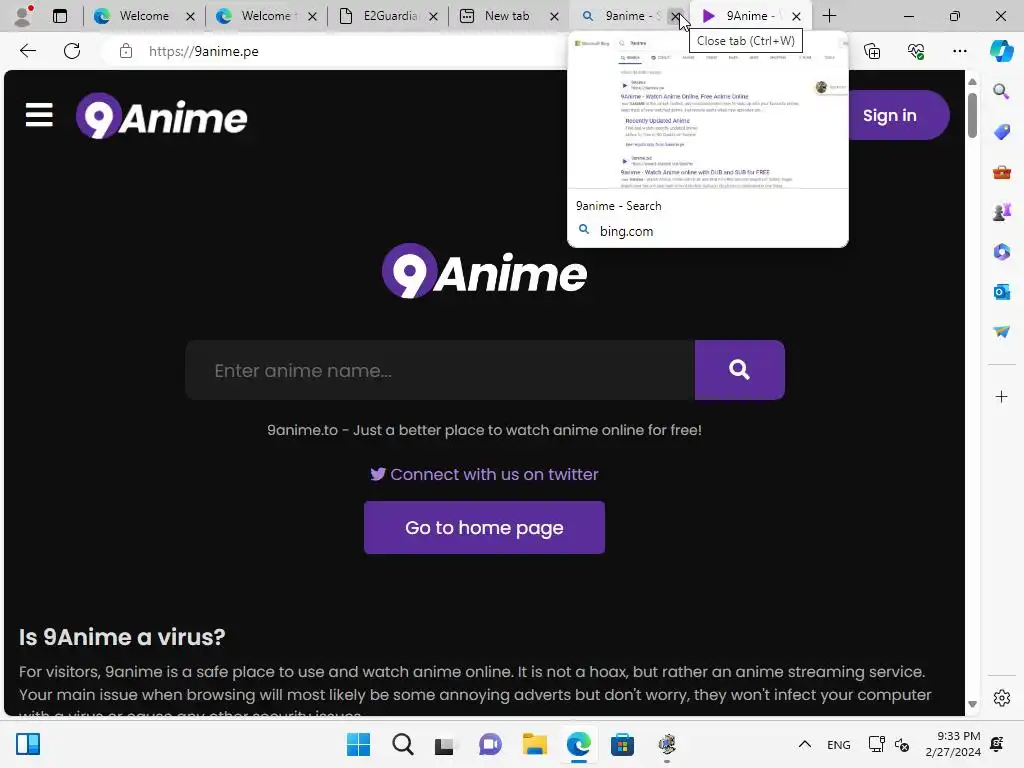Close the E2Guardian tab
The image size is (1024, 768).
[433, 16]
